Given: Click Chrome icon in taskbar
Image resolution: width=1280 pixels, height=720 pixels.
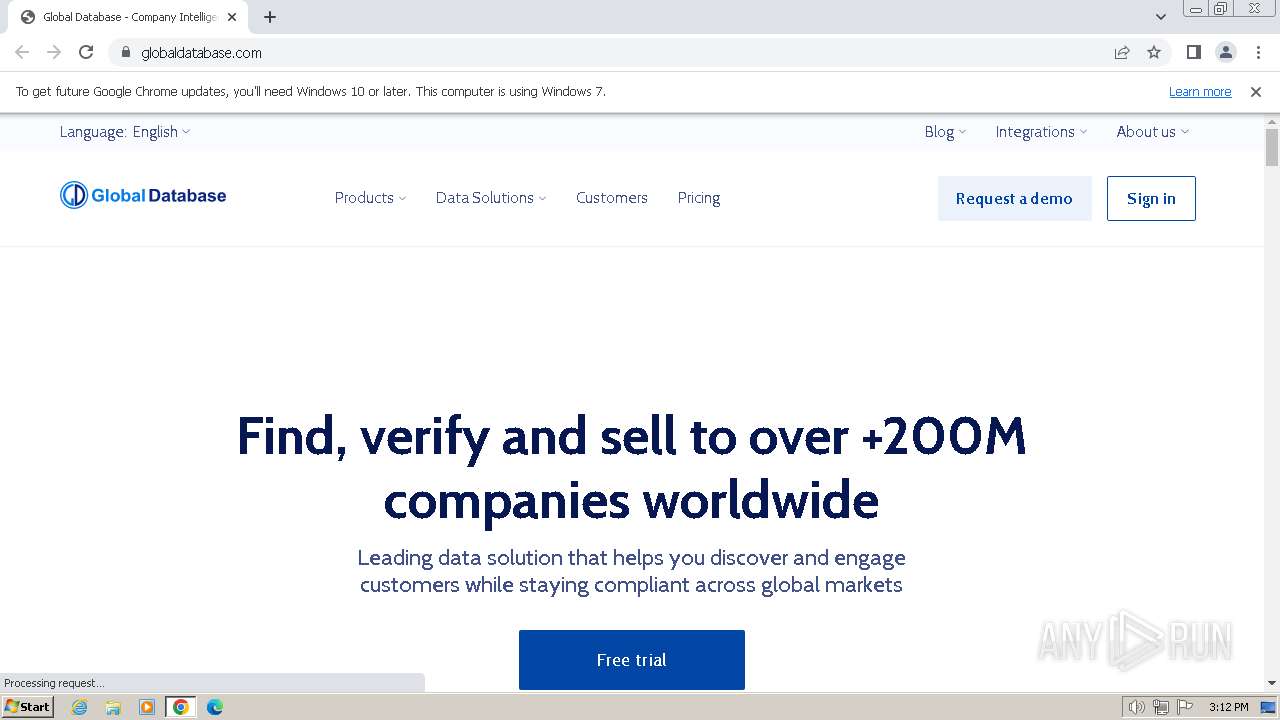Looking at the screenshot, I should point(181,707).
